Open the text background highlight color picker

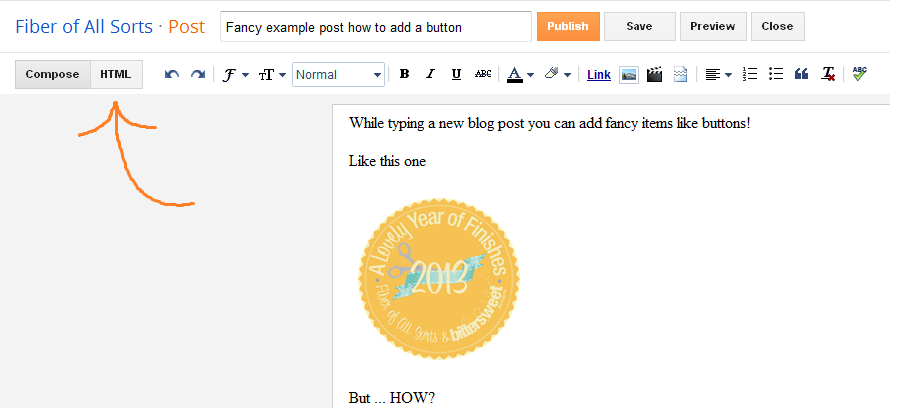(557, 75)
